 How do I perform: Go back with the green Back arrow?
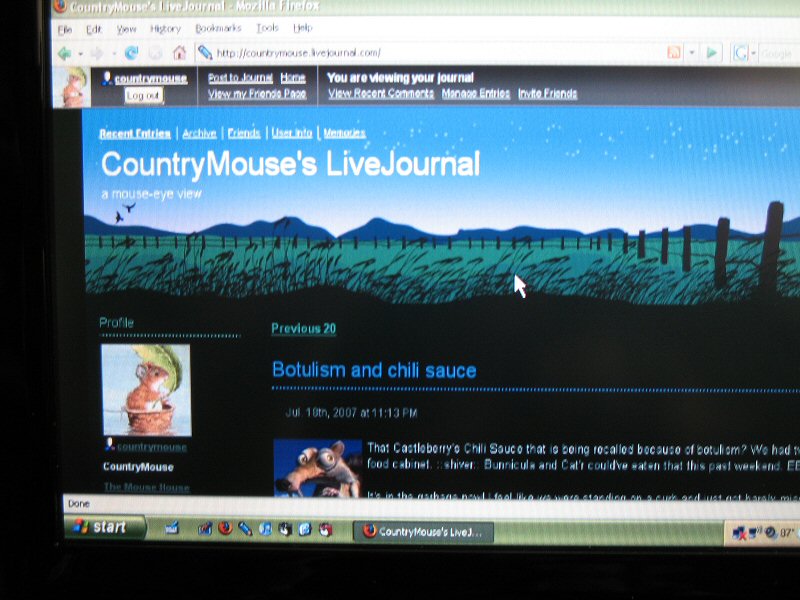(64, 53)
